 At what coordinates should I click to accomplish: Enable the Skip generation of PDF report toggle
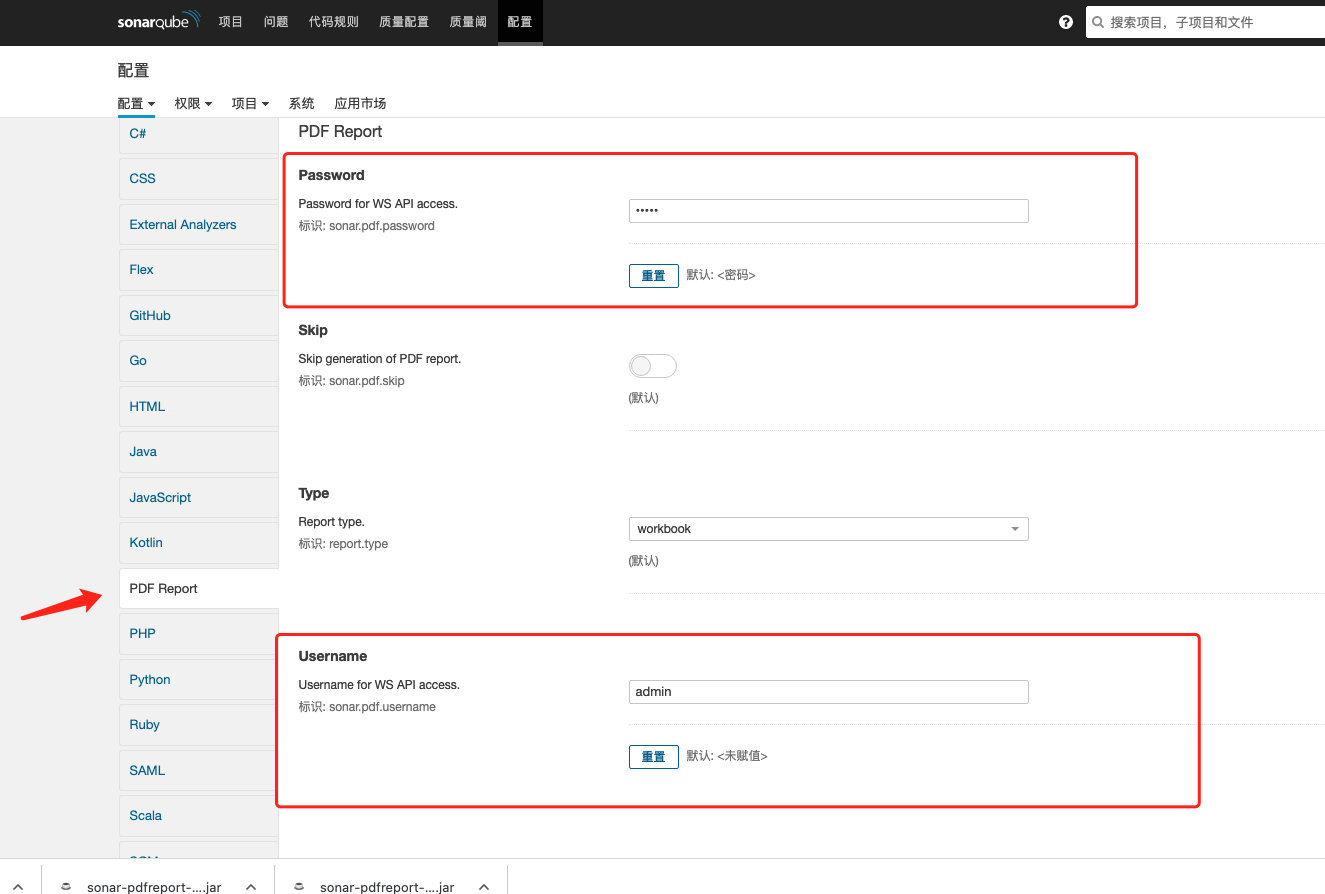(652, 366)
